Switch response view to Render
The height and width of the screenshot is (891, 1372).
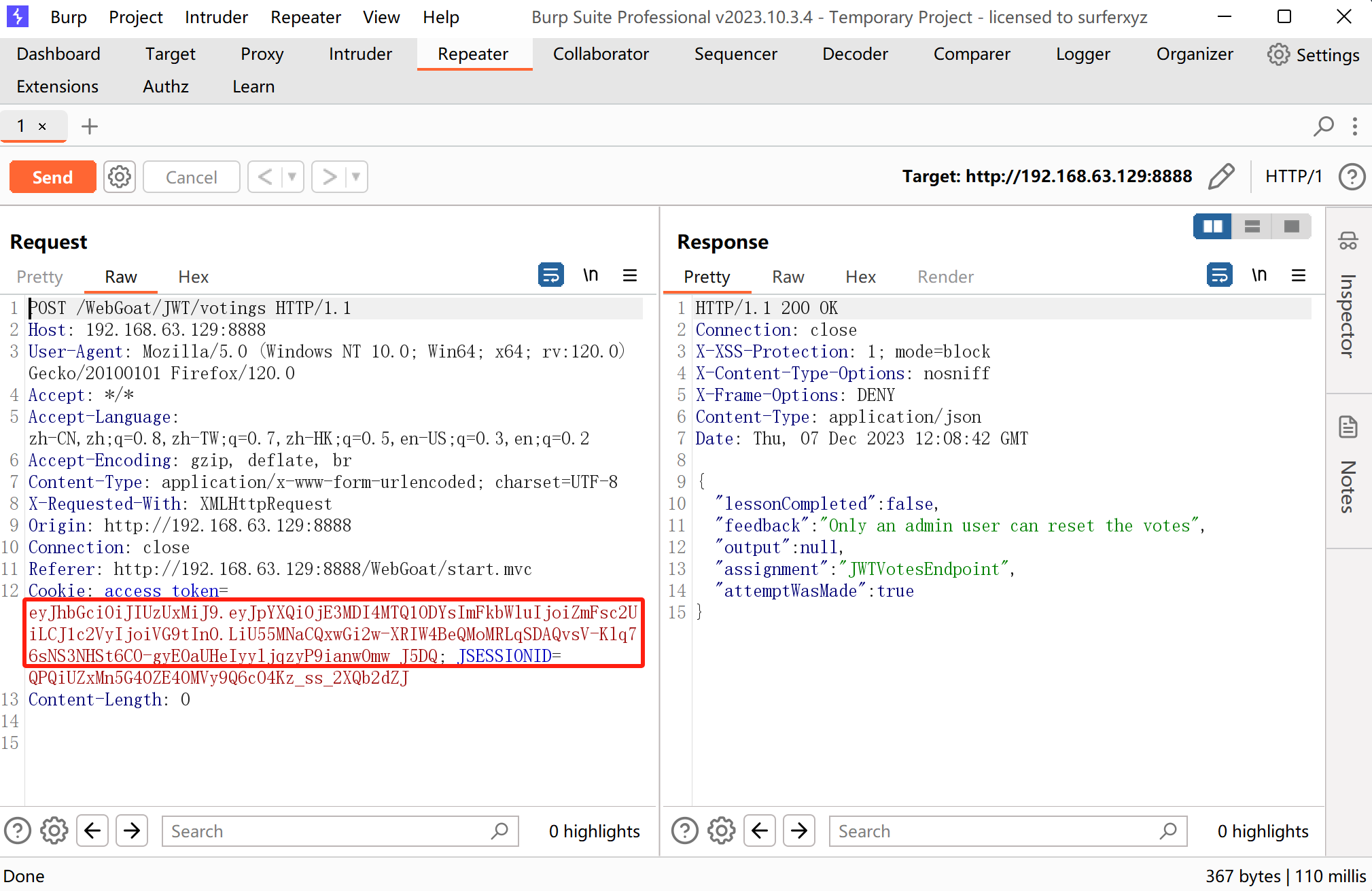click(x=945, y=277)
